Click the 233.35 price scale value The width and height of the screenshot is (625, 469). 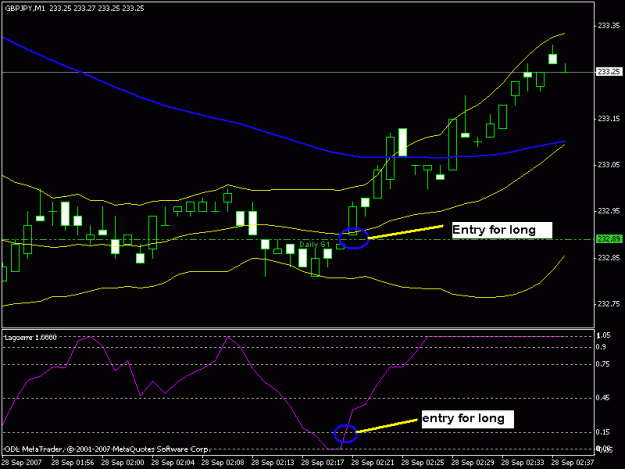(609, 26)
